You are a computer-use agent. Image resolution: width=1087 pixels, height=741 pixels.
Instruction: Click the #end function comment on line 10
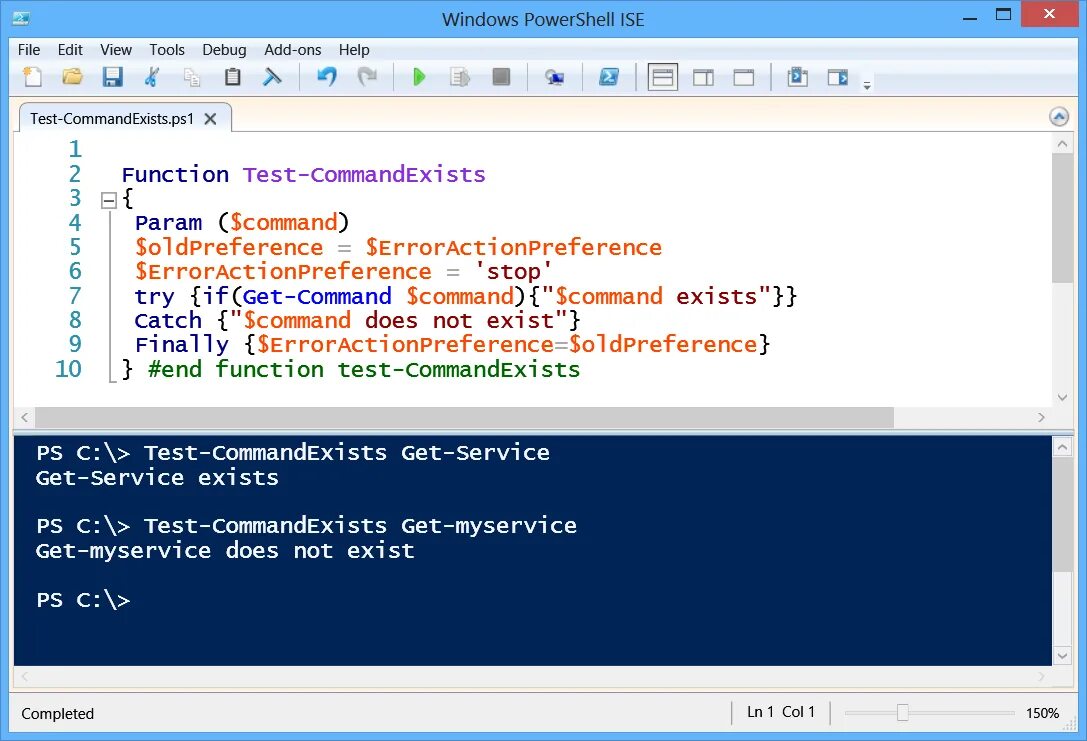pos(364,369)
